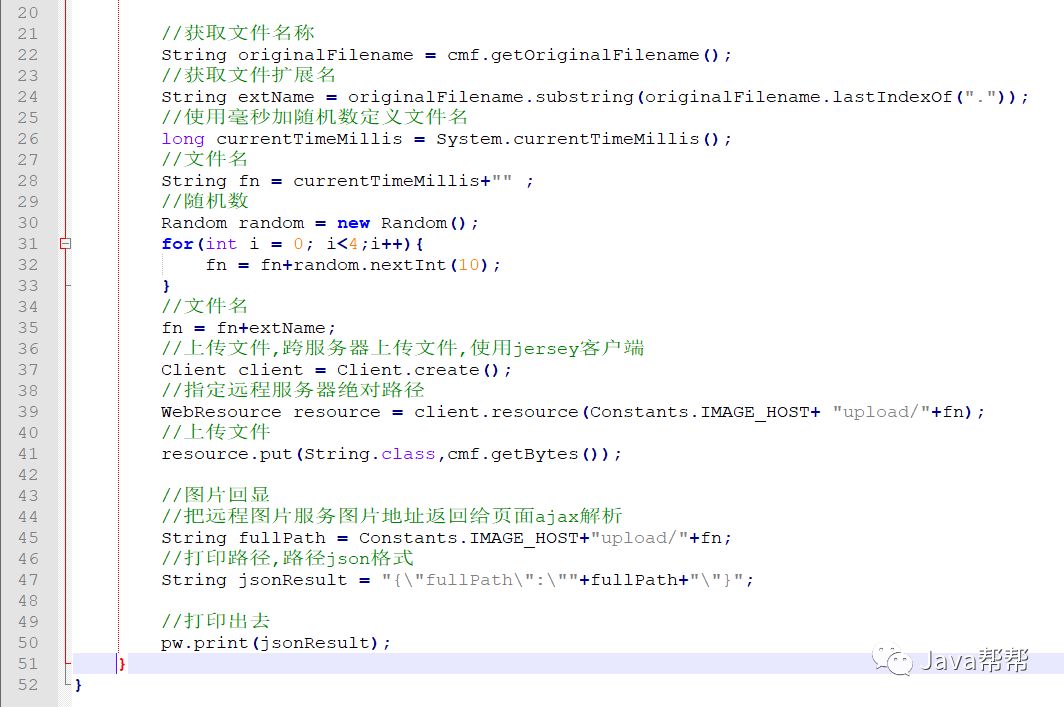Click line number 47 in the gutter
Viewport: 1064px width, 707px height.
click(x=28, y=579)
